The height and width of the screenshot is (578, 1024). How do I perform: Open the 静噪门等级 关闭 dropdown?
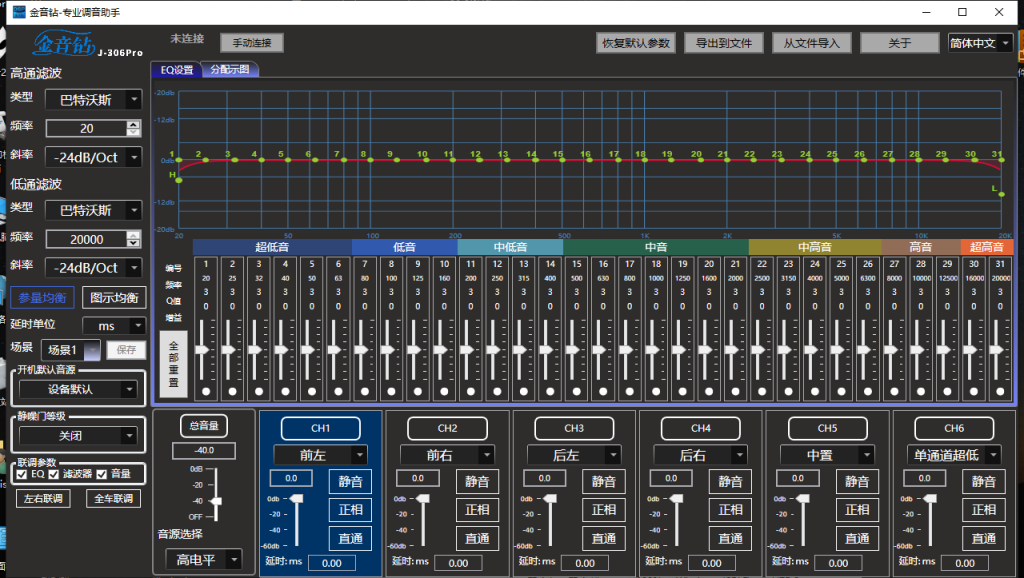click(78, 436)
